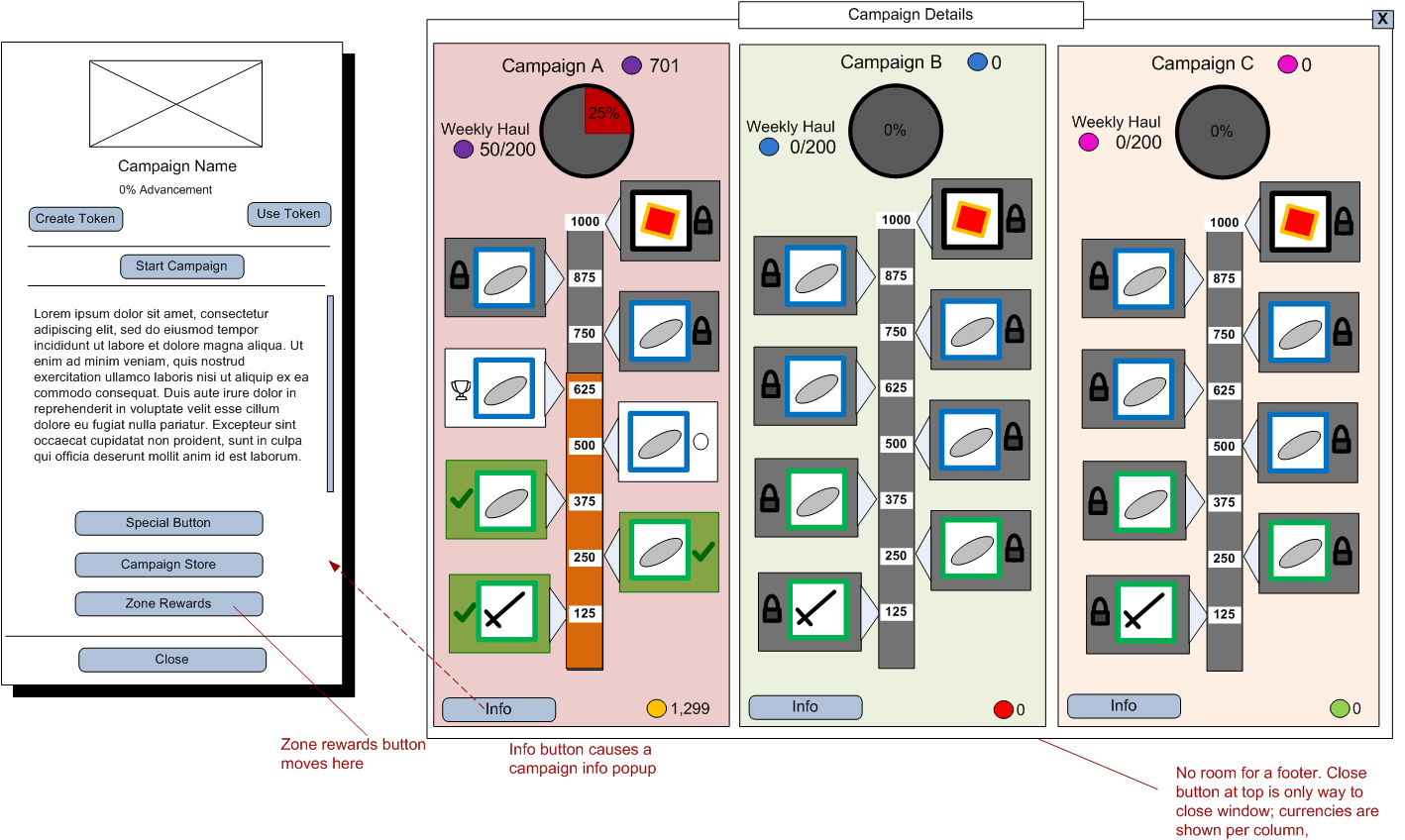Expand the triangle pointer beside Campaign A's 875 reward
The image size is (1405, 840).
click(x=552, y=276)
